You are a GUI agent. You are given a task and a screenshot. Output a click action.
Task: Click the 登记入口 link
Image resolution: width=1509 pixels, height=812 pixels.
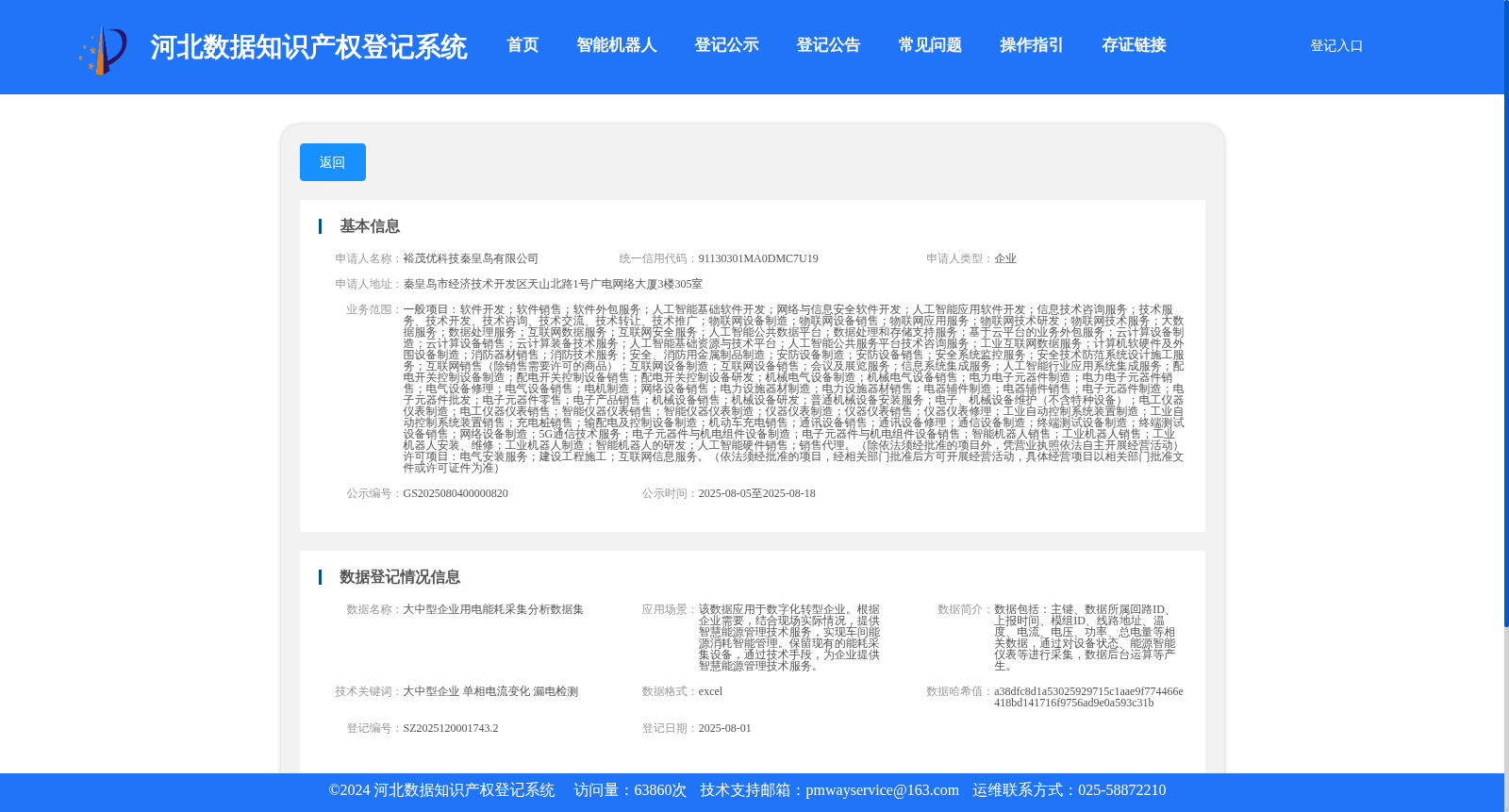(x=1336, y=45)
